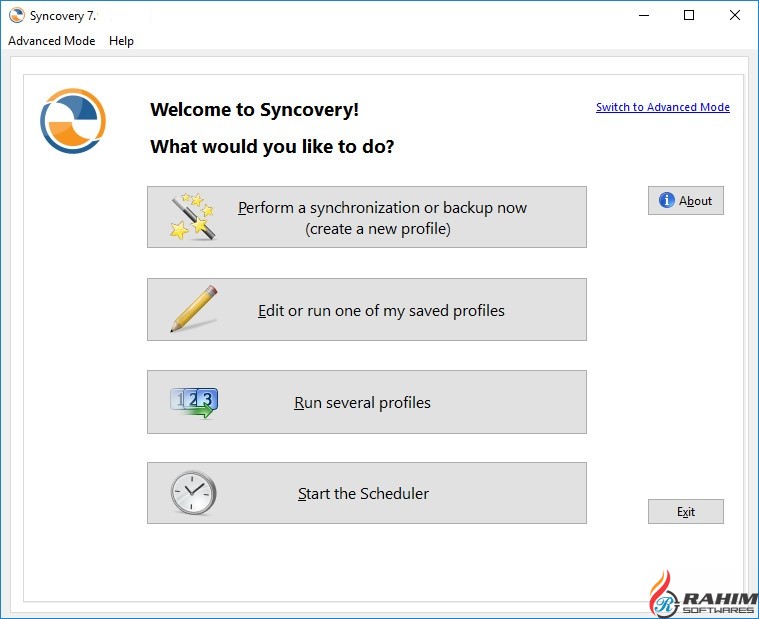The height and width of the screenshot is (619, 759).
Task: Launch Start the Scheduler
Action: (x=367, y=493)
